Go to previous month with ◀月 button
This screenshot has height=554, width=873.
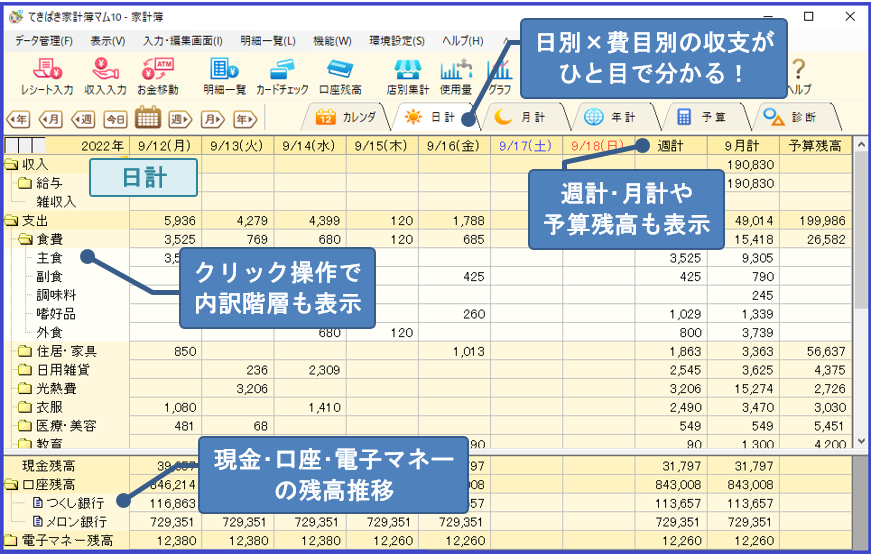click(51, 119)
